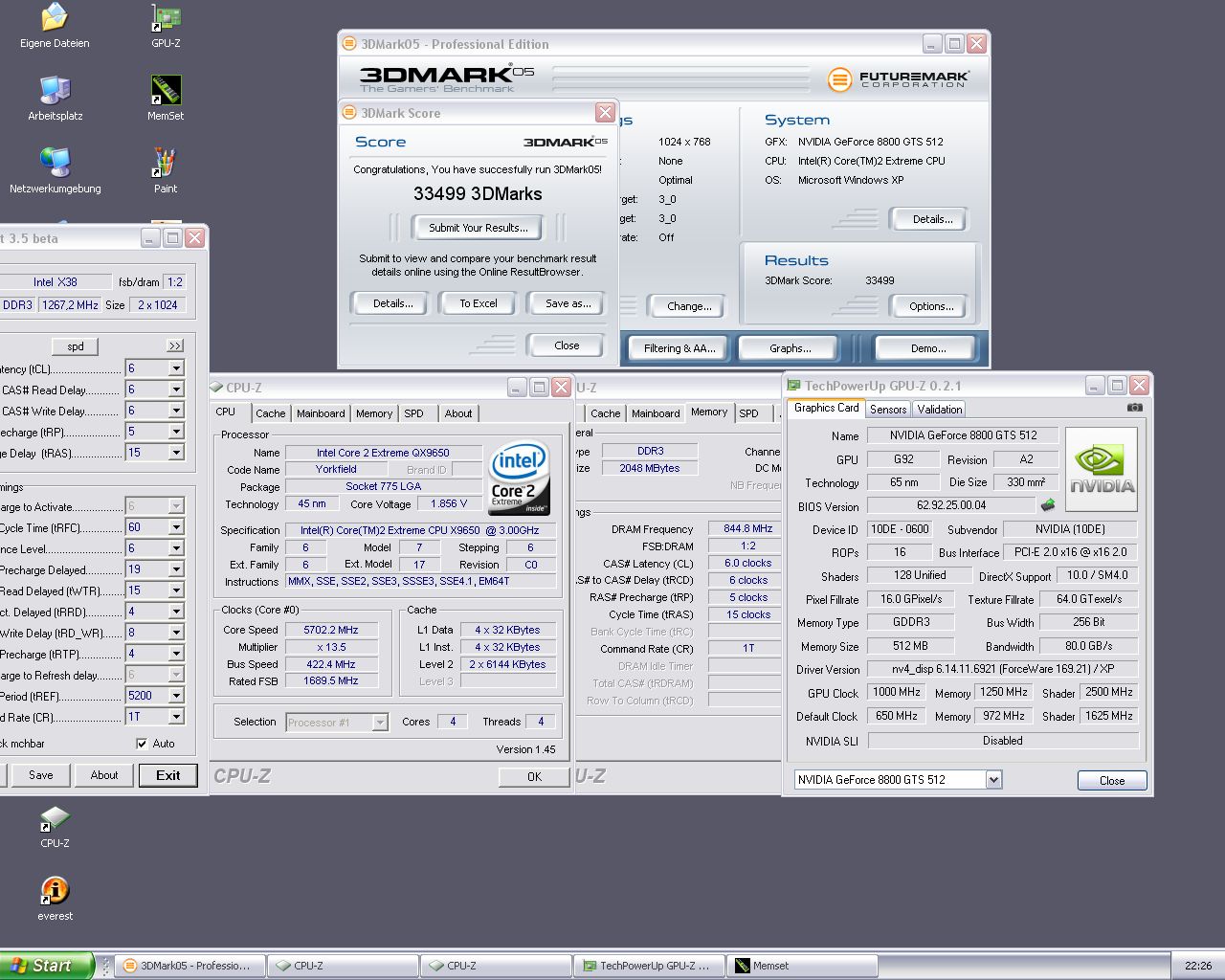Open the MemSet desktop shortcut
The width and height of the screenshot is (1225, 980).
point(166,99)
